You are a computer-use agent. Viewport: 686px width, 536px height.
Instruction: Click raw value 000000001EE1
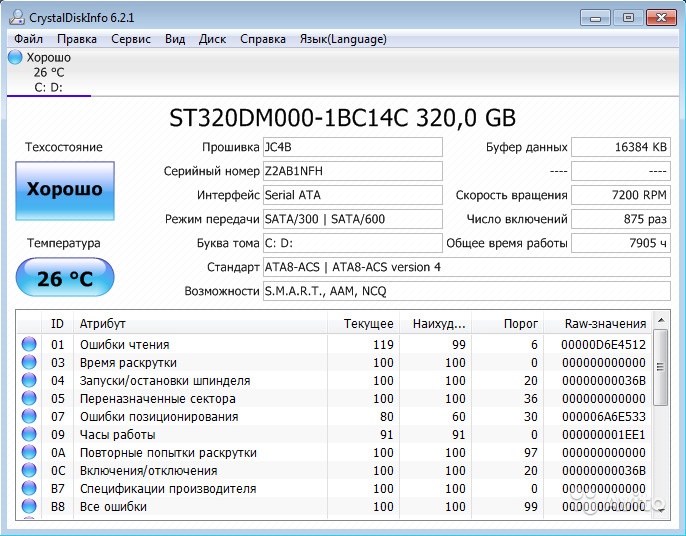point(603,434)
